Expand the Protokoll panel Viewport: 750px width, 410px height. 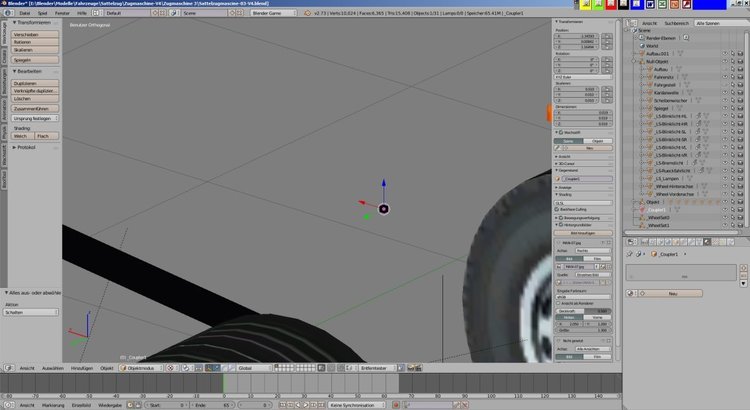[x=24, y=147]
